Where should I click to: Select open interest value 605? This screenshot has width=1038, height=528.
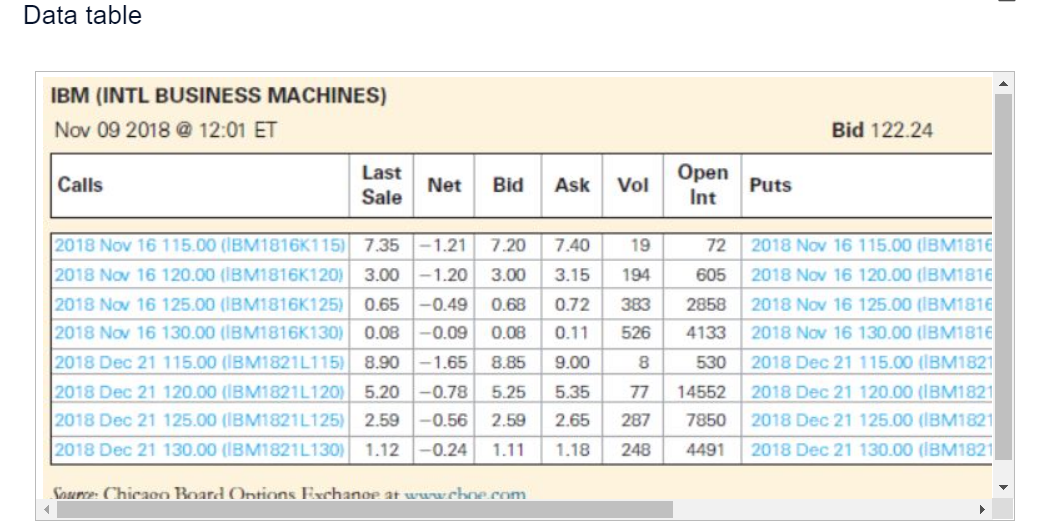click(710, 275)
